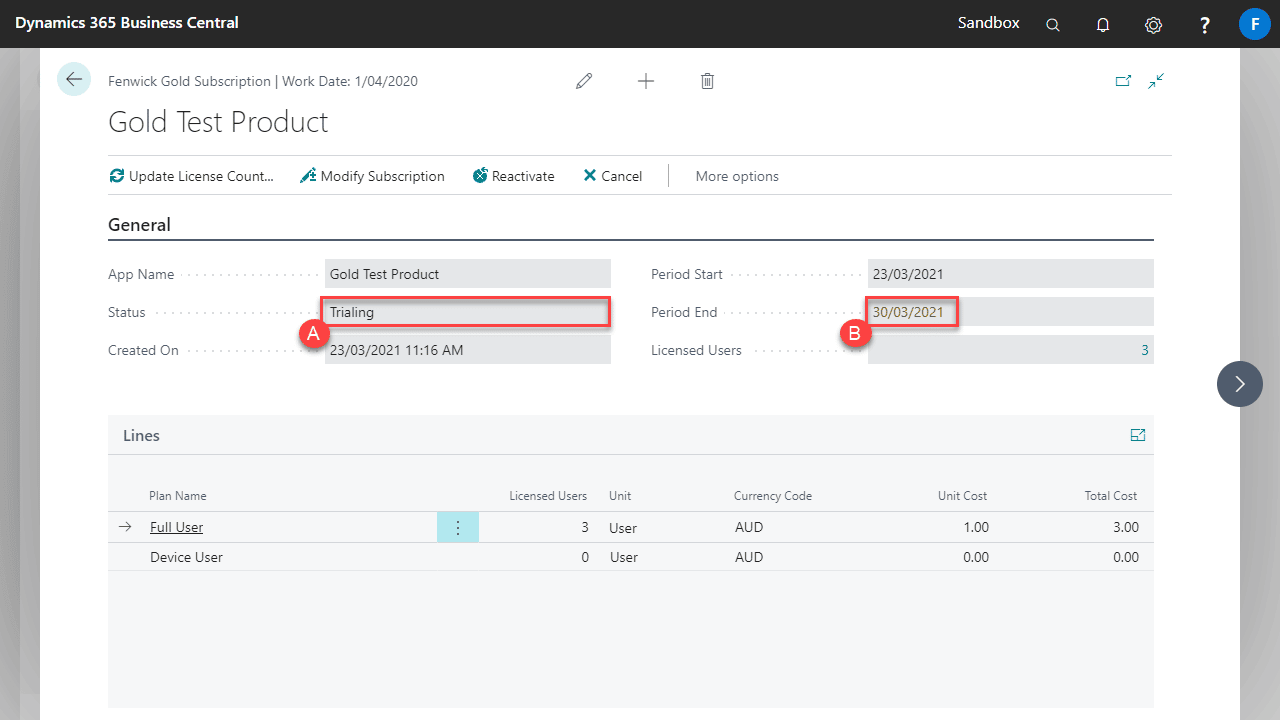The width and height of the screenshot is (1280, 720).
Task: Go to next record arrow
Action: [x=1240, y=384]
